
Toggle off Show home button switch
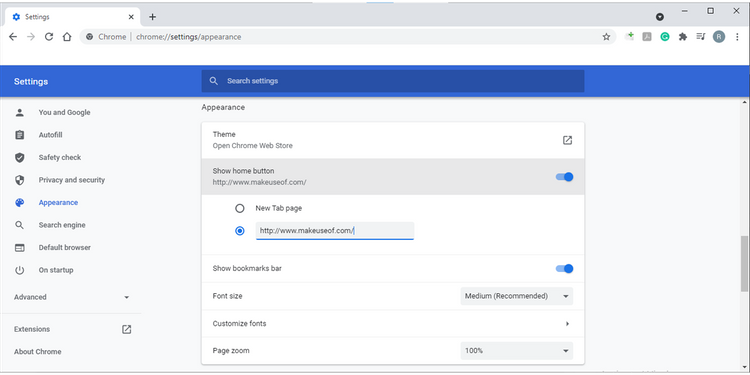tap(564, 177)
